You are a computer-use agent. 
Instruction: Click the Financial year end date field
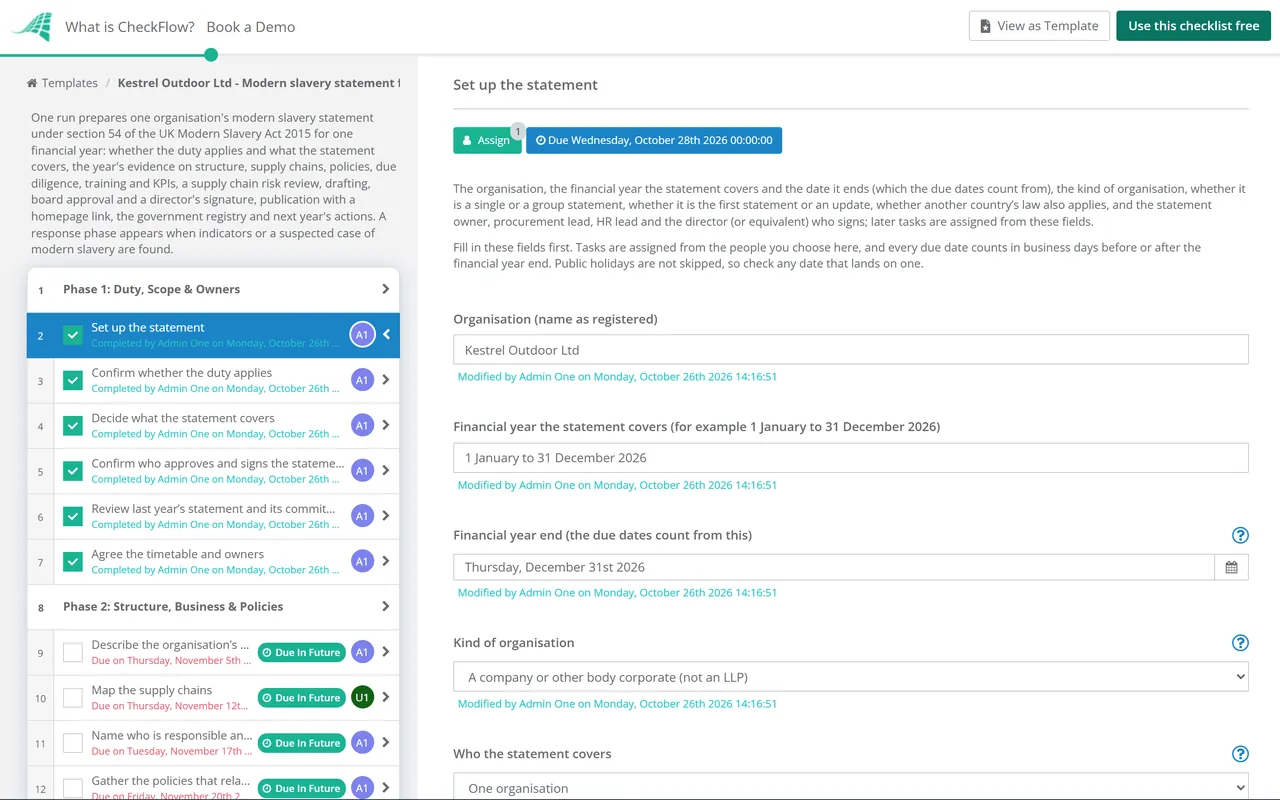click(834, 567)
